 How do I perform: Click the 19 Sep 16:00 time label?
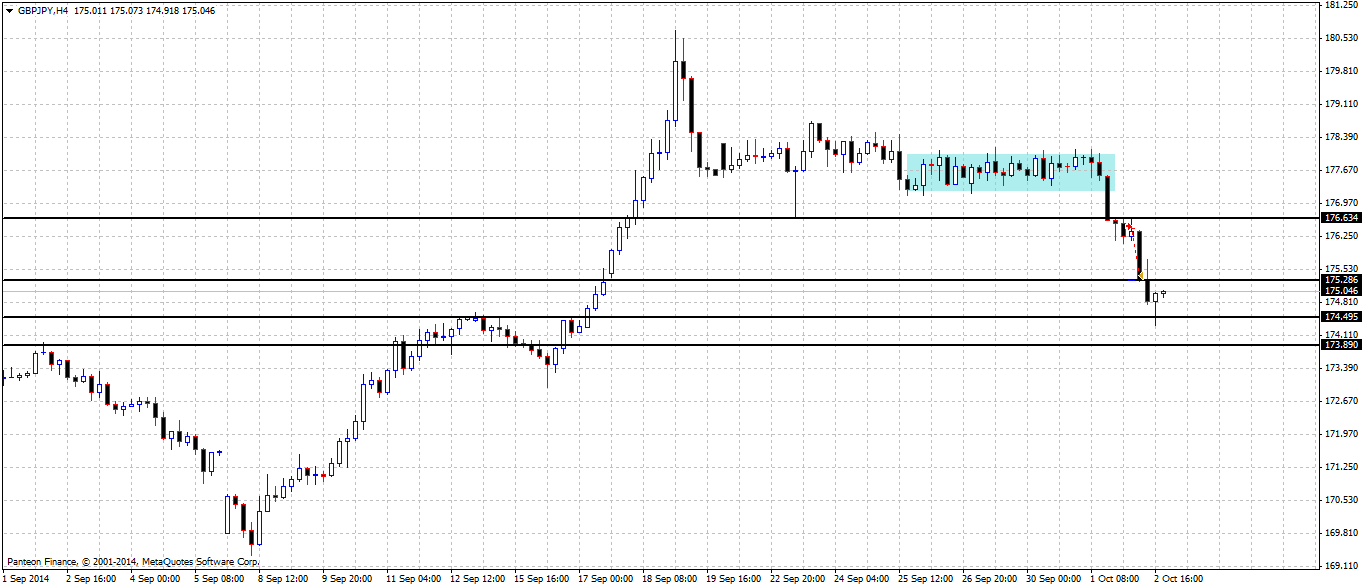[734, 579]
